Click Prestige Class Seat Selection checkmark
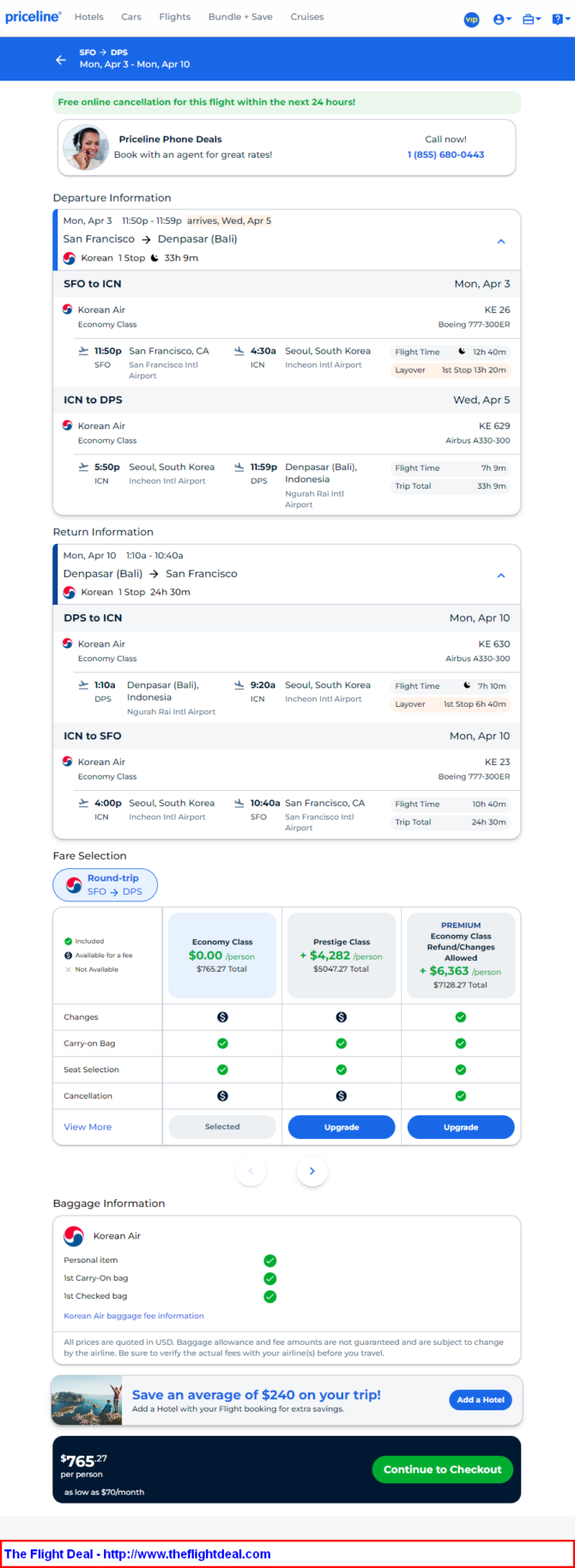This screenshot has width=575, height=1568. pyautogui.click(x=342, y=1070)
